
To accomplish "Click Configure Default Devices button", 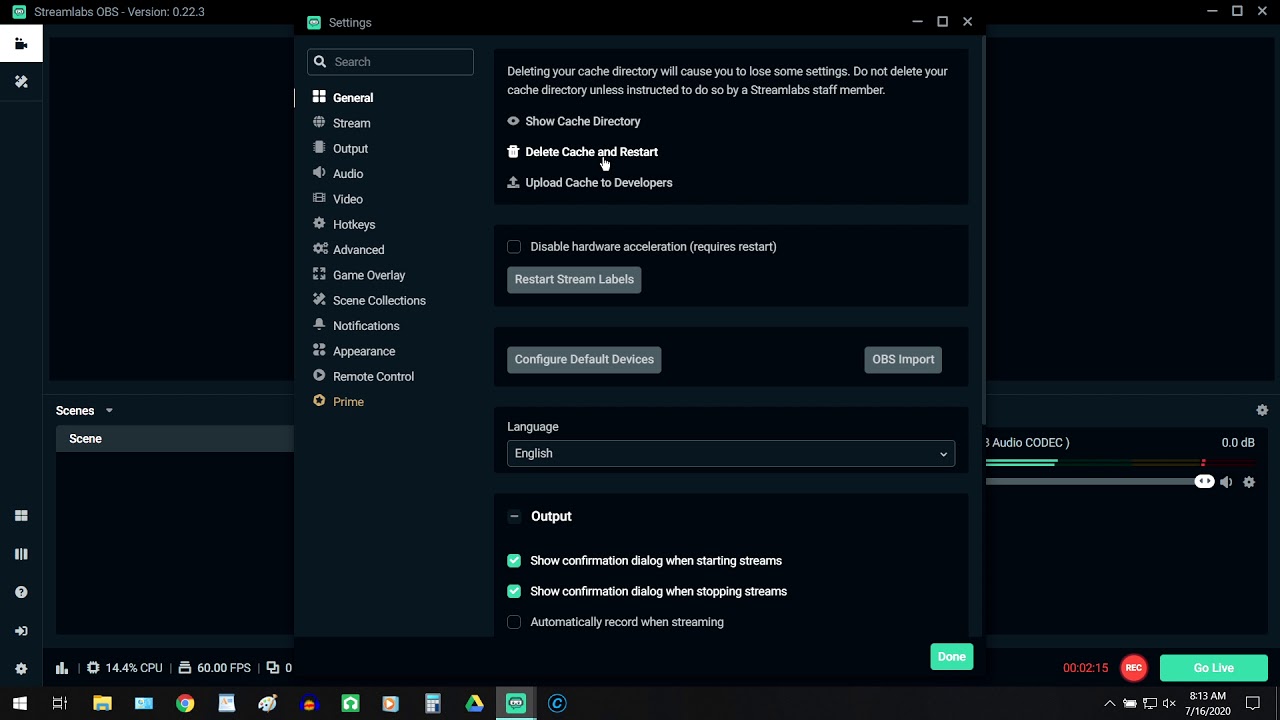I will coord(584,360).
